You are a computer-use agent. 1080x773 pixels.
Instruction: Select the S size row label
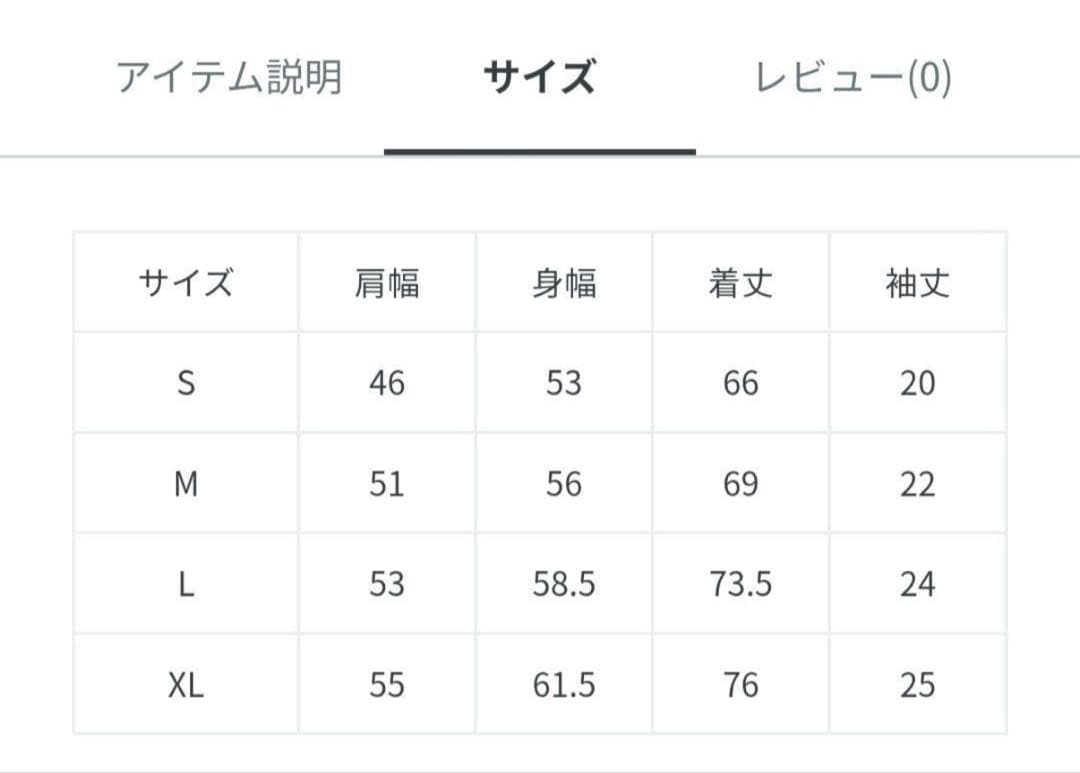click(186, 383)
